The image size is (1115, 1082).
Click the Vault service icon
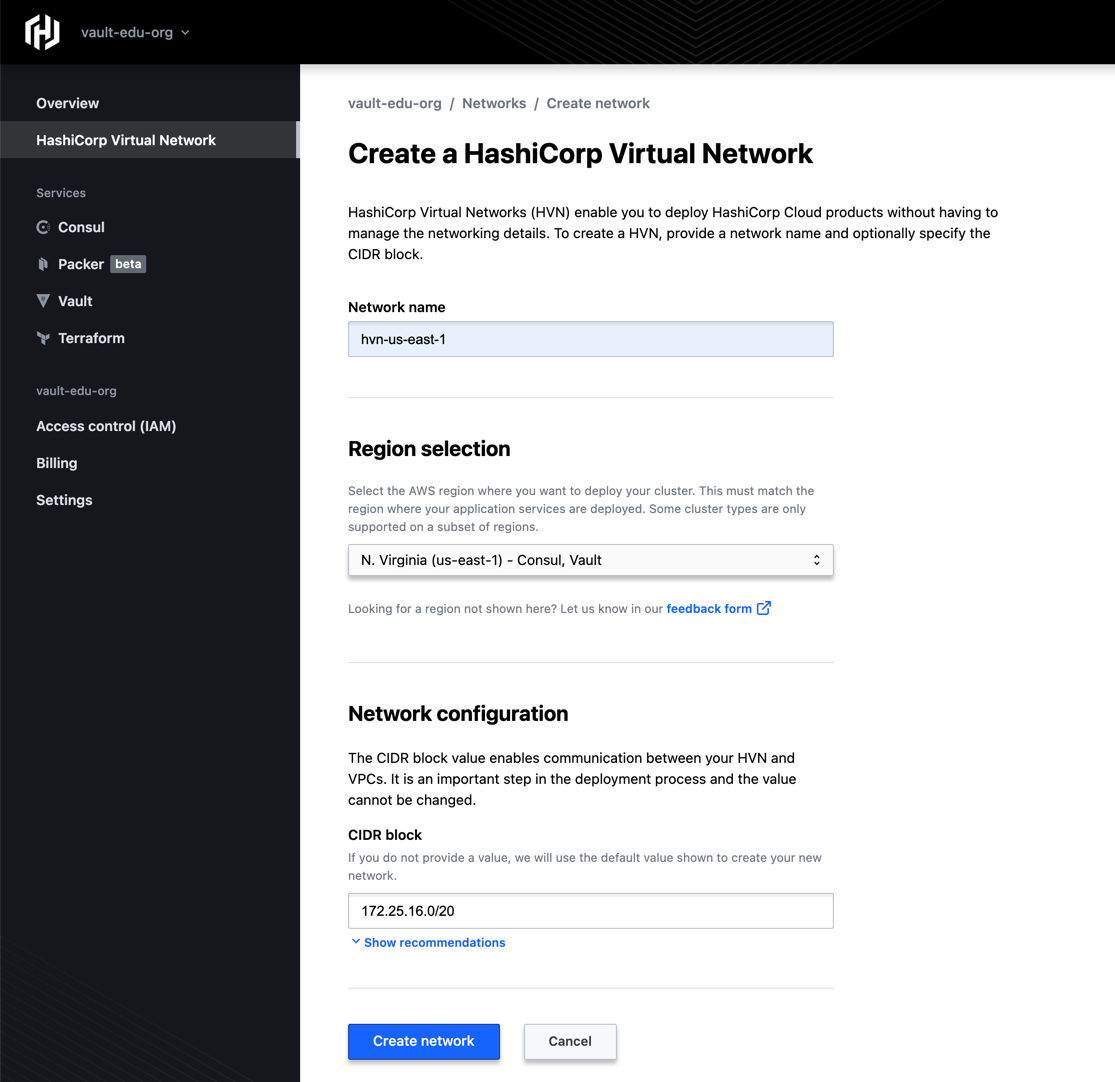[x=43, y=301]
